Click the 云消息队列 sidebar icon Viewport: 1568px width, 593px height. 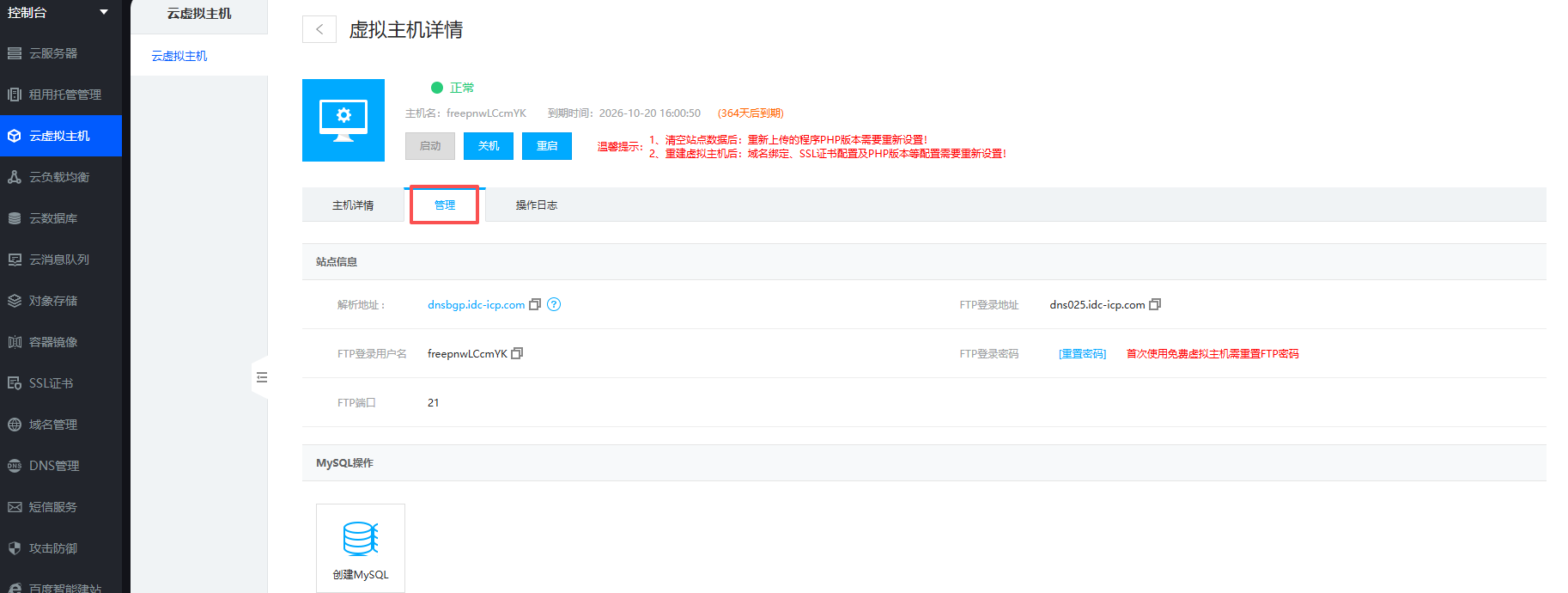(15, 260)
